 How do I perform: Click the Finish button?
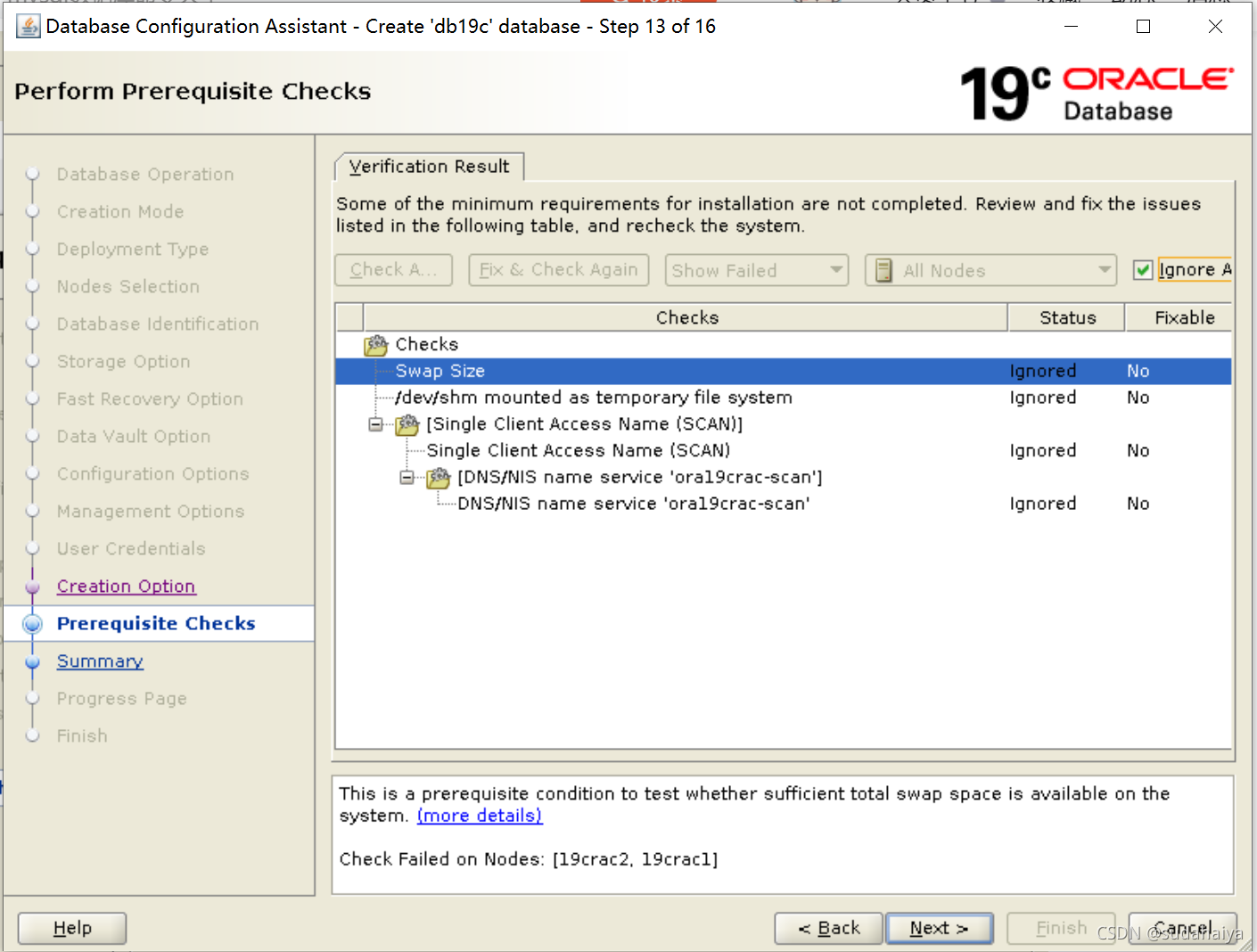click(x=1061, y=928)
